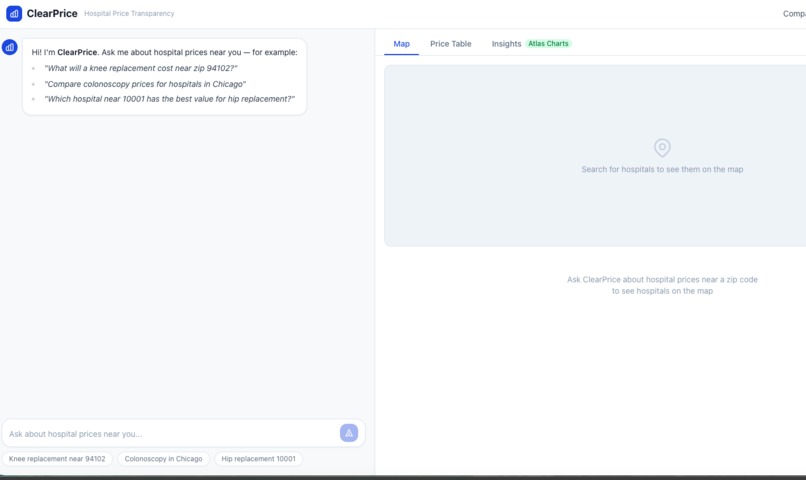Choose the 'Colonoscopy in Chicago' suggestion chip
This screenshot has width=806, height=480.
[x=163, y=459]
